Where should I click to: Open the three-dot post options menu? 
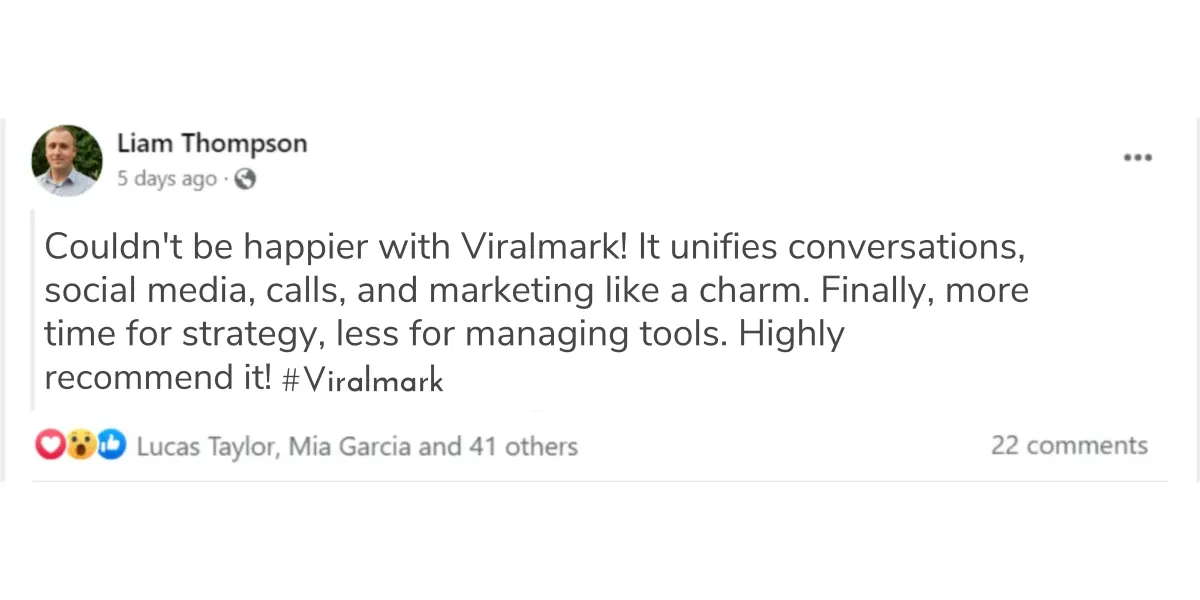tap(1138, 157)
